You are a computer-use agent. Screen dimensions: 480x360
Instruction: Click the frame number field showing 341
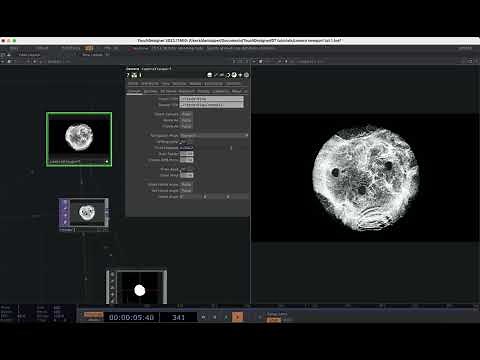178,317
